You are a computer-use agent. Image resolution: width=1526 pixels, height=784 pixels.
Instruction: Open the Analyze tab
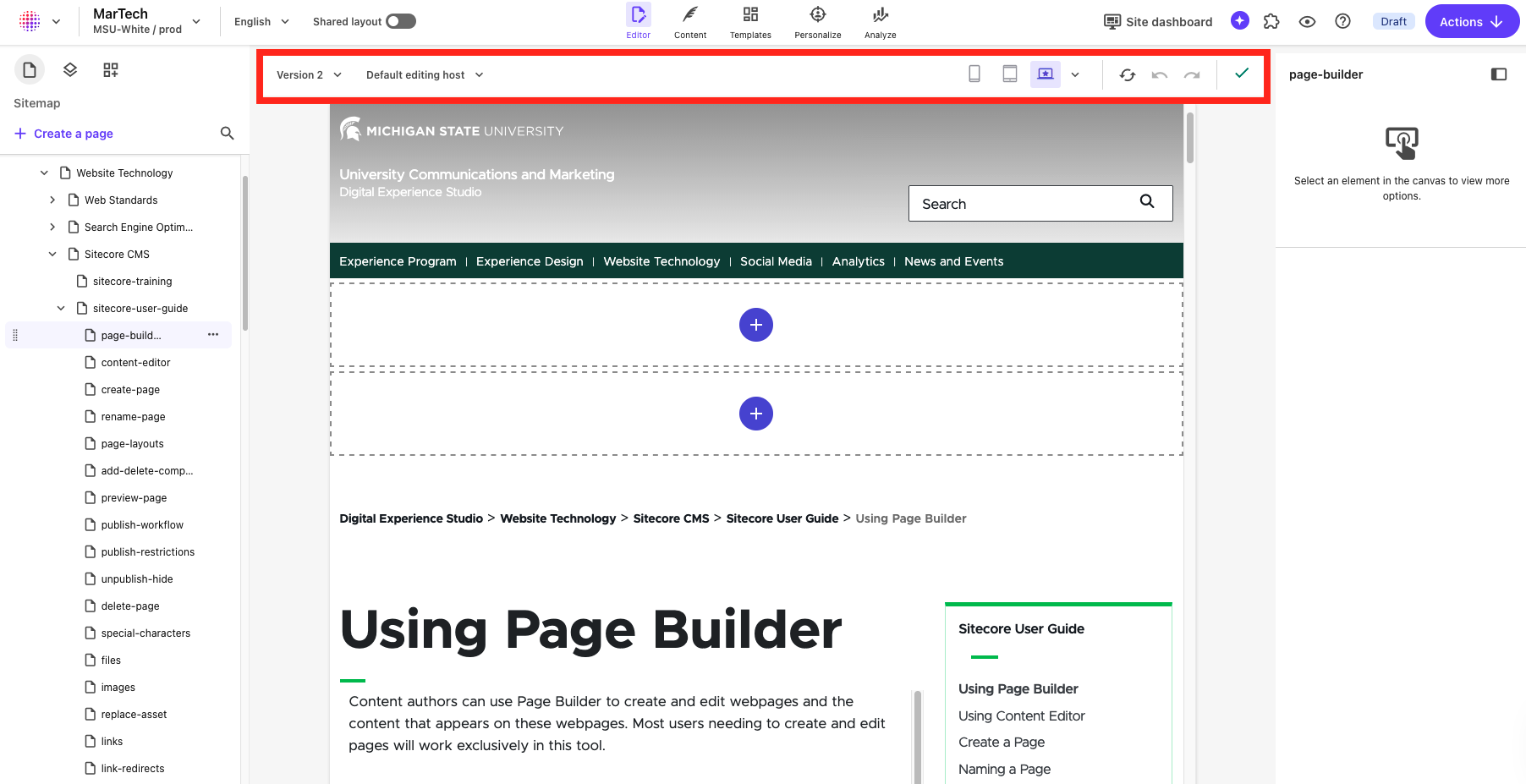pos(880,22)
